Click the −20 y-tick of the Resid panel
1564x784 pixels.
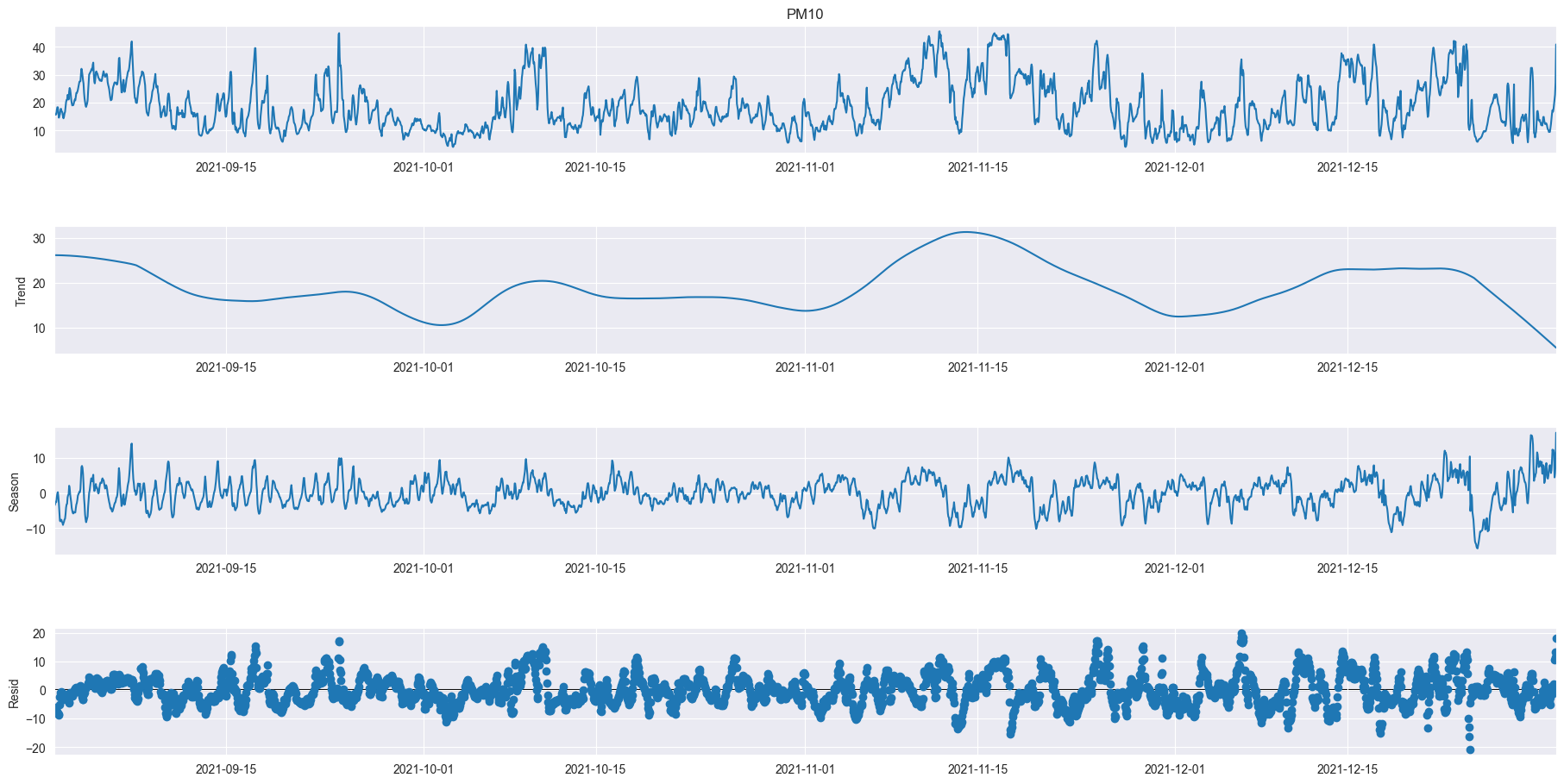[x=36, y=748]
